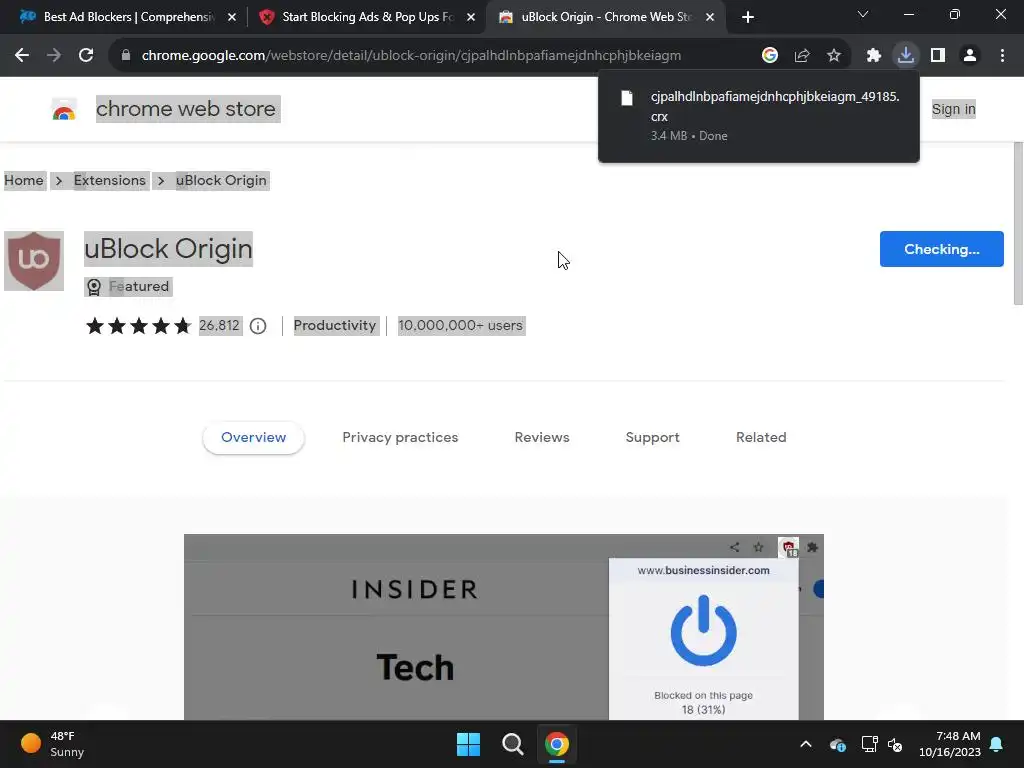Screen dimensions: 1024x768
Task: Open downloaded crx file entry
Action: 759,116
